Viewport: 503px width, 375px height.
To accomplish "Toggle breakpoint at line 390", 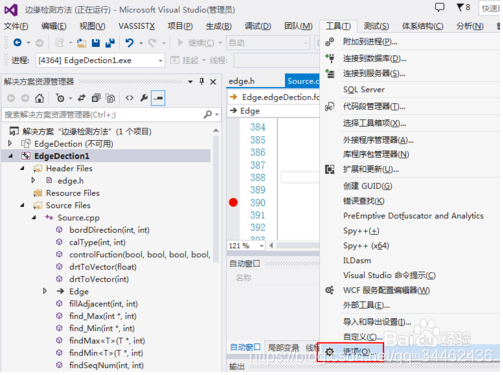I will click(233, 202).
